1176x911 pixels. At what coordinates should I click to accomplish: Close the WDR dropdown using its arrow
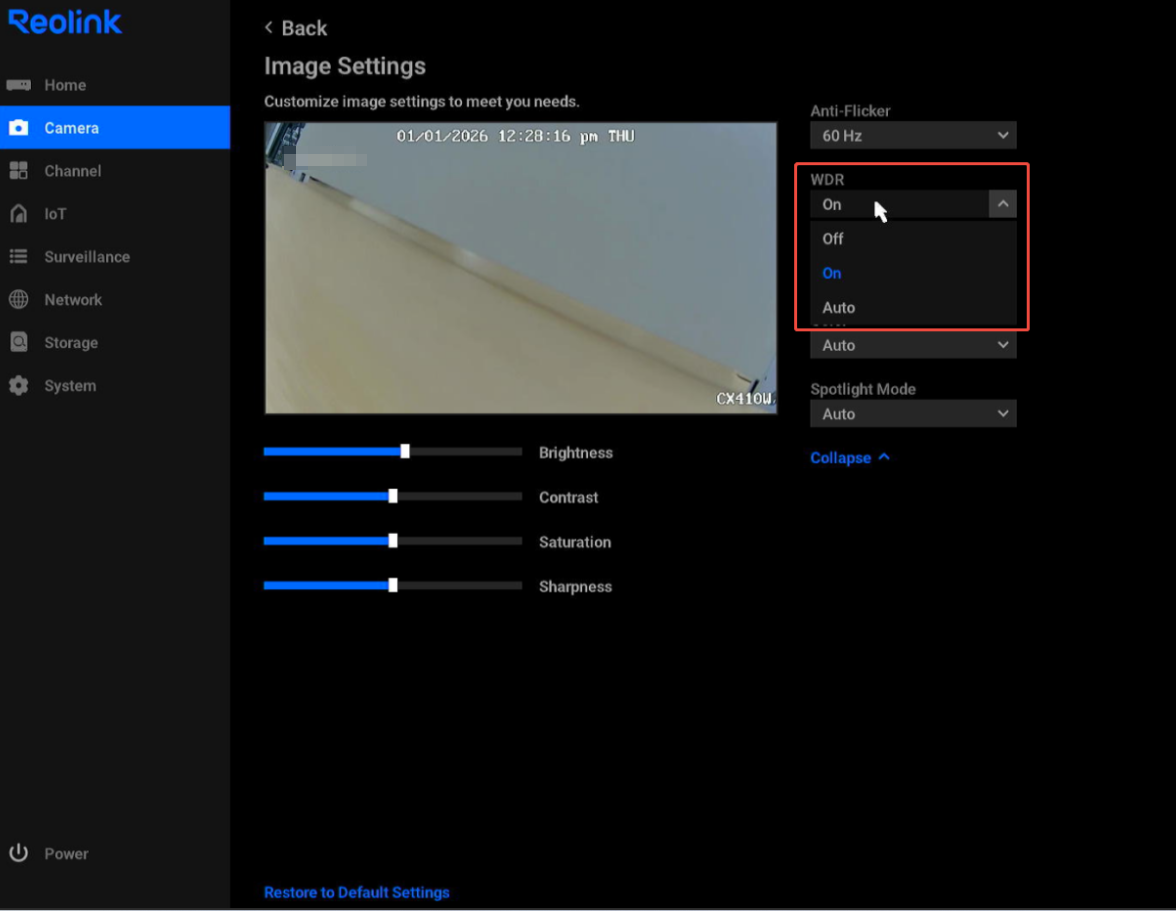[1002, 204]
